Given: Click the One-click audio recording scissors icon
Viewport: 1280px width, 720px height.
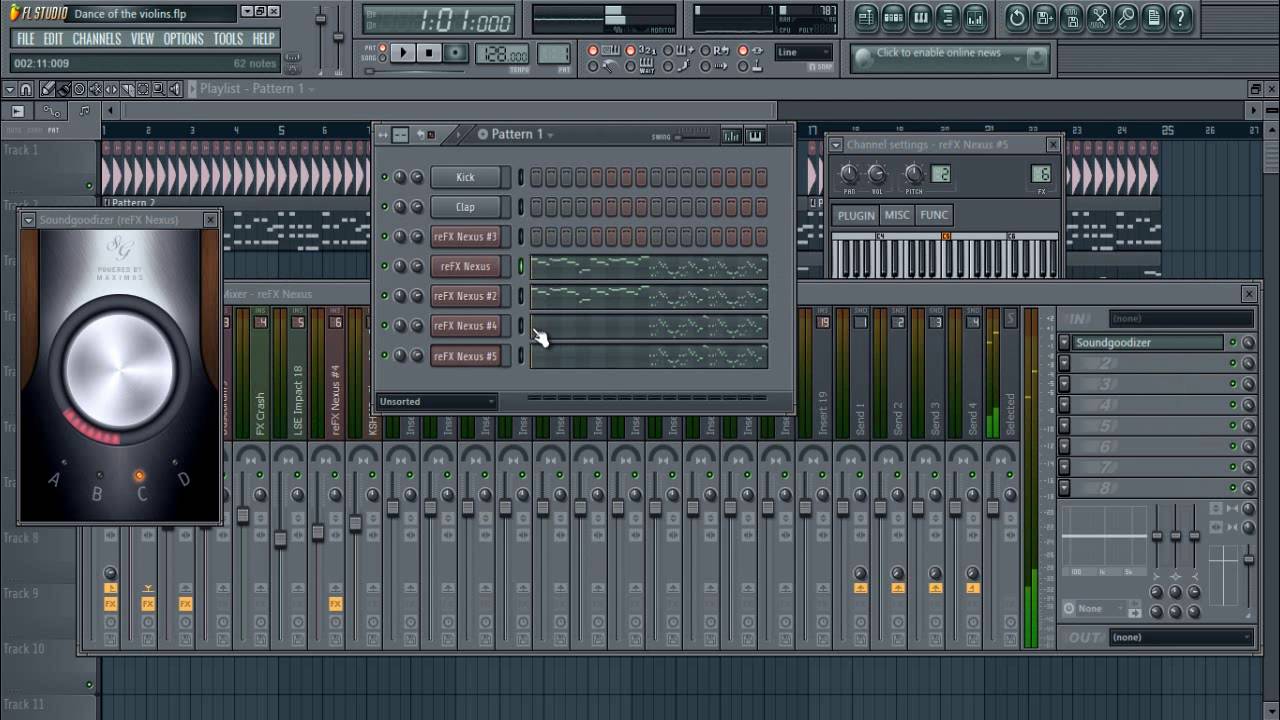Looking at the screenshot, I should click(1099, 17).
